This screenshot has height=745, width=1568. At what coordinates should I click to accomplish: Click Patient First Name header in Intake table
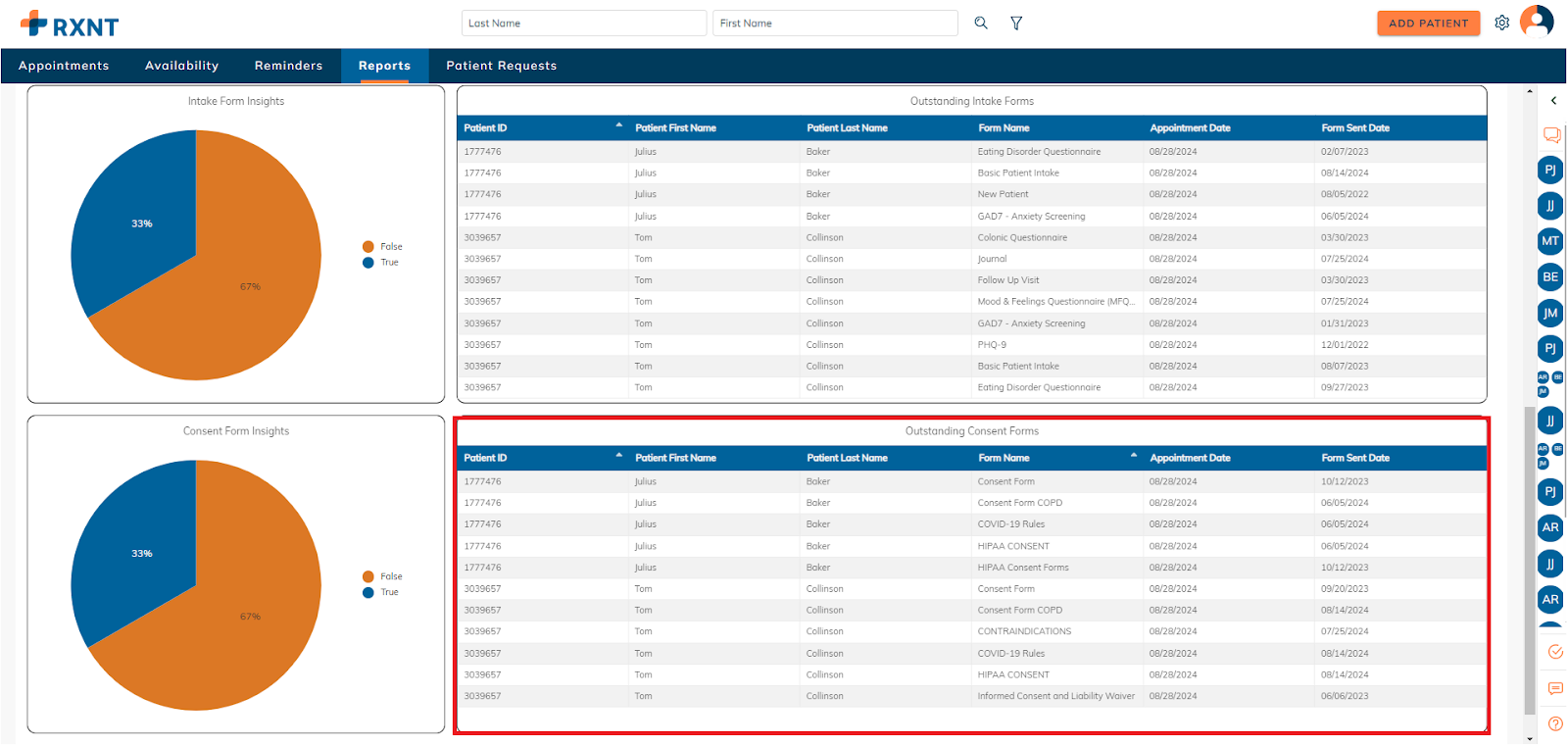(x=675, y=128)
